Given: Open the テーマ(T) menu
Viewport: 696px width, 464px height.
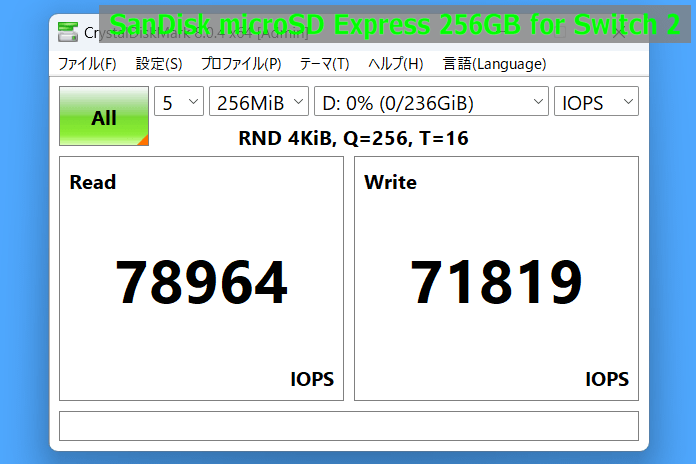Looking at the screenshot, I should tap(324, 64).
